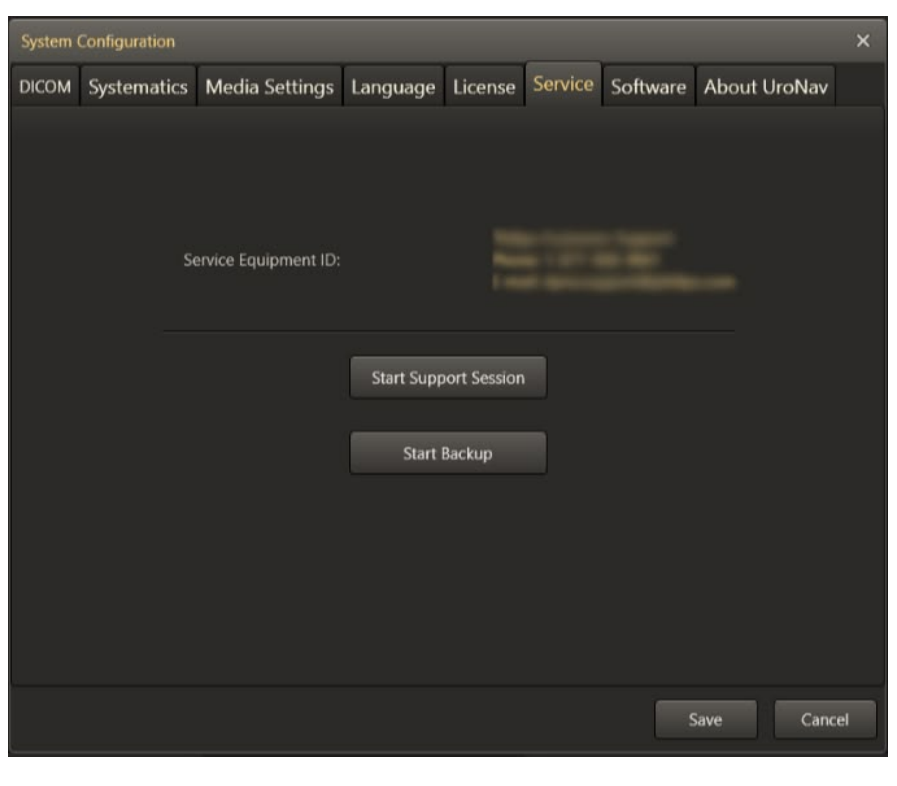This screenshot has width=897, height=786.
Task: Open the License tab
Action: pyautogui.click(x=484, y=86)
